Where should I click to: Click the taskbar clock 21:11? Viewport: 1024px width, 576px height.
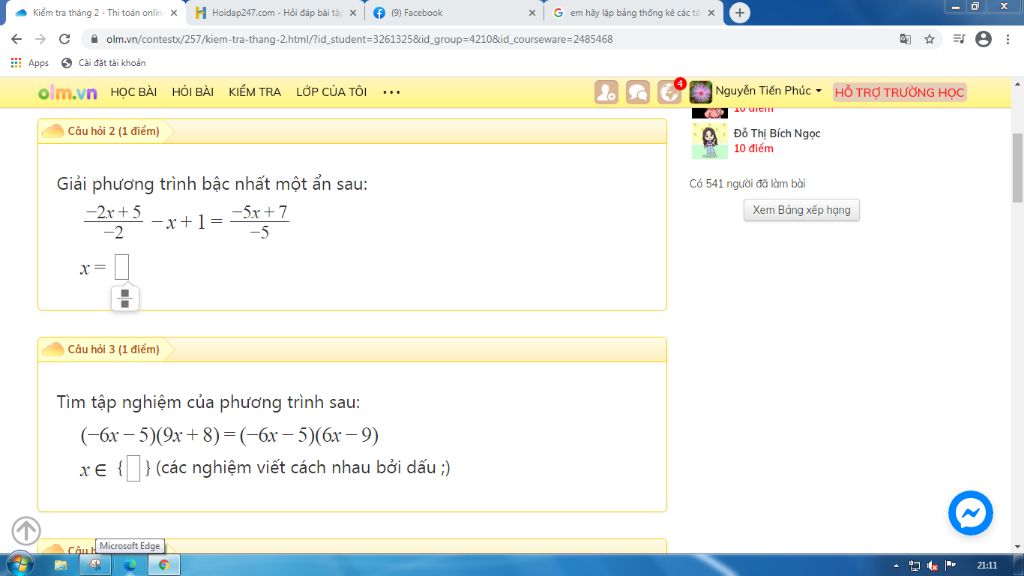987,566
